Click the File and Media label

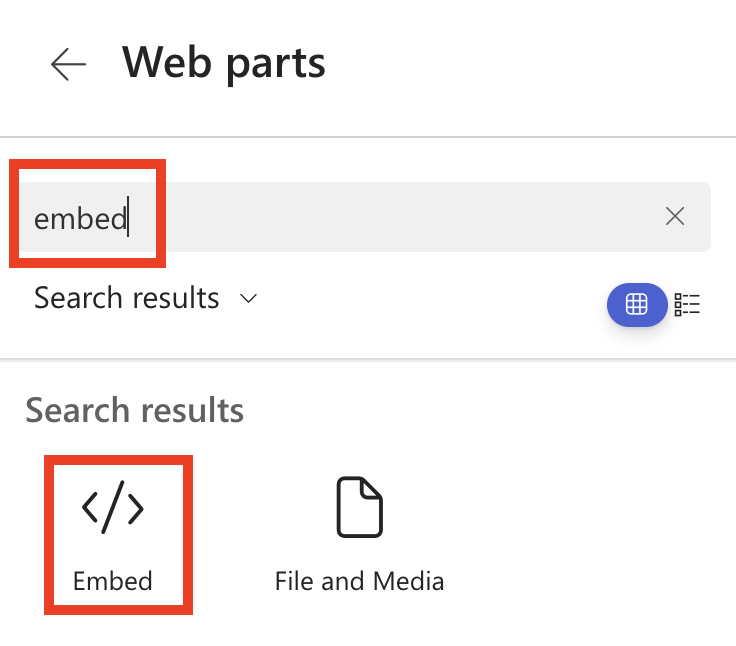click(359, 580)
